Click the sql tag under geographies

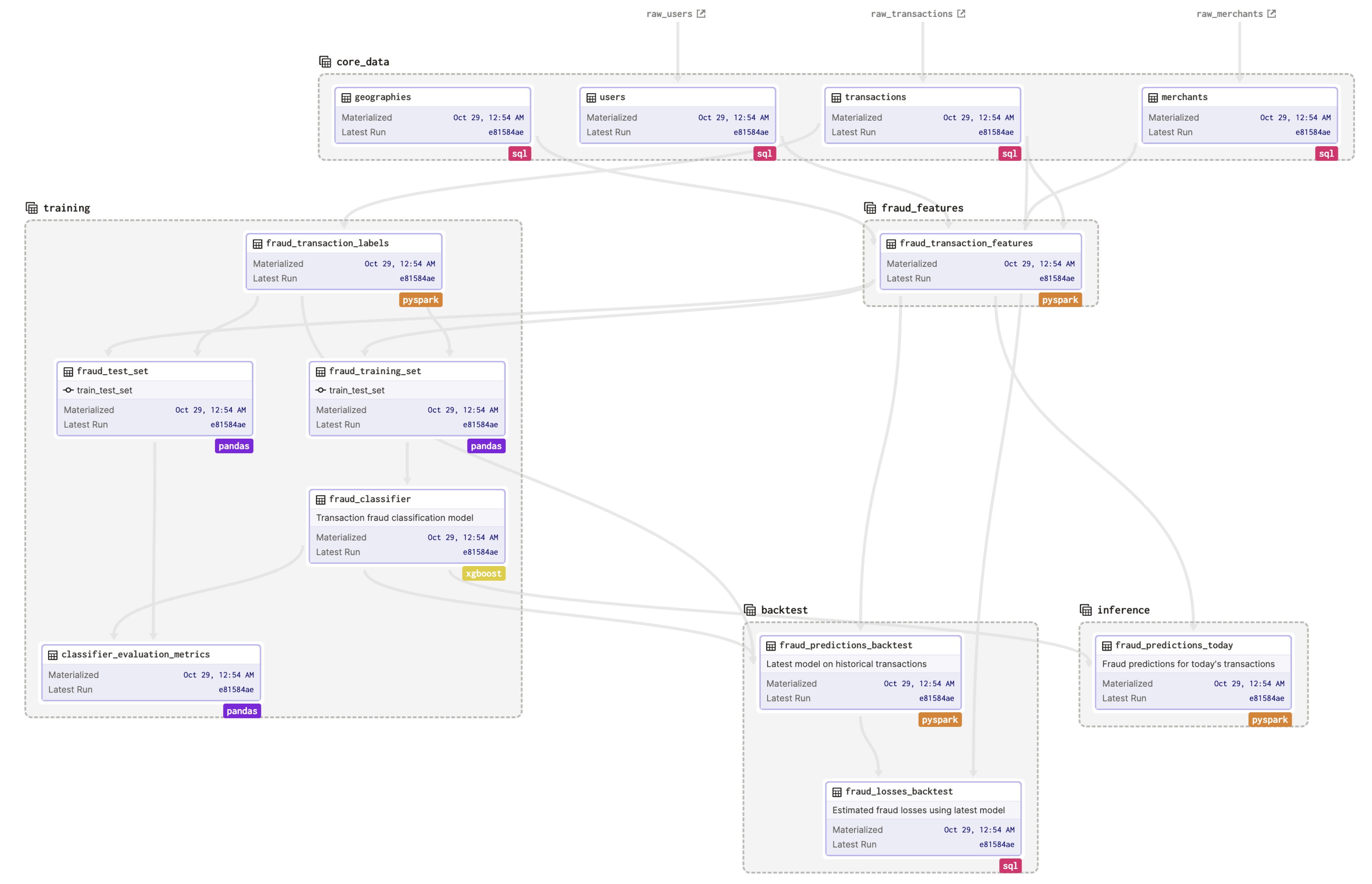coord(520,153)
